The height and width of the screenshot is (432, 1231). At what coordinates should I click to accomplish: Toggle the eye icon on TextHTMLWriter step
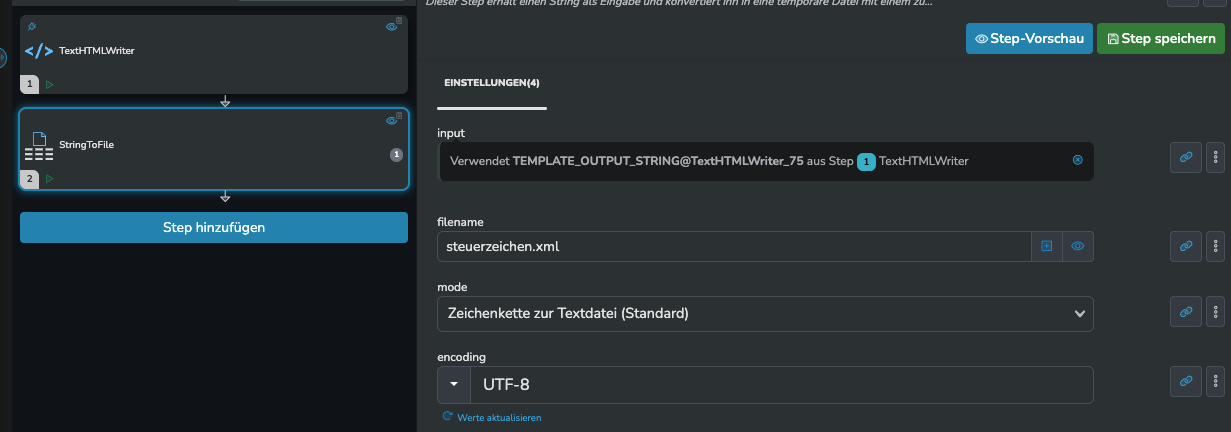391,27
